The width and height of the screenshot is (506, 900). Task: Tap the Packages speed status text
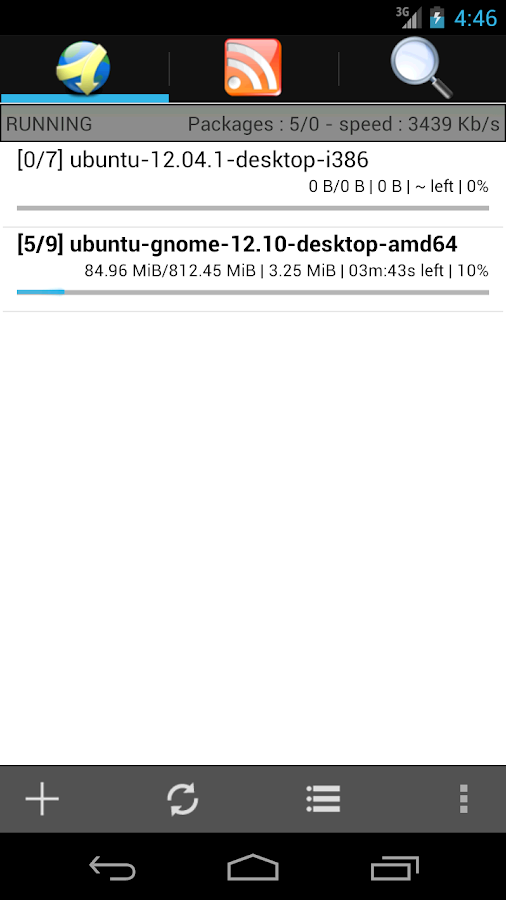coord(344,124)
